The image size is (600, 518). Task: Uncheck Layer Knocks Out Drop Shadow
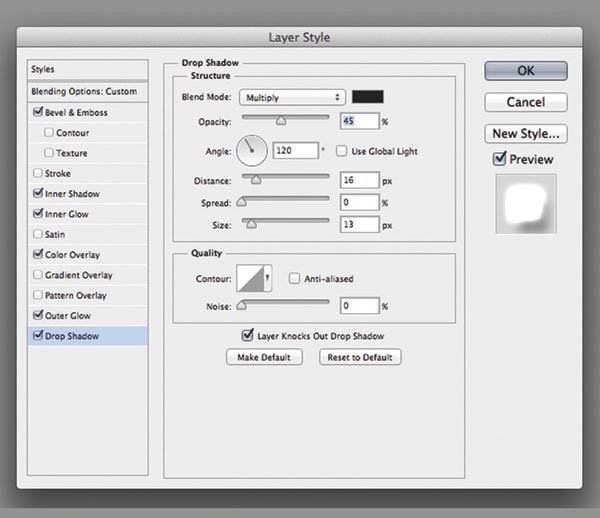[x=248, y=336]
